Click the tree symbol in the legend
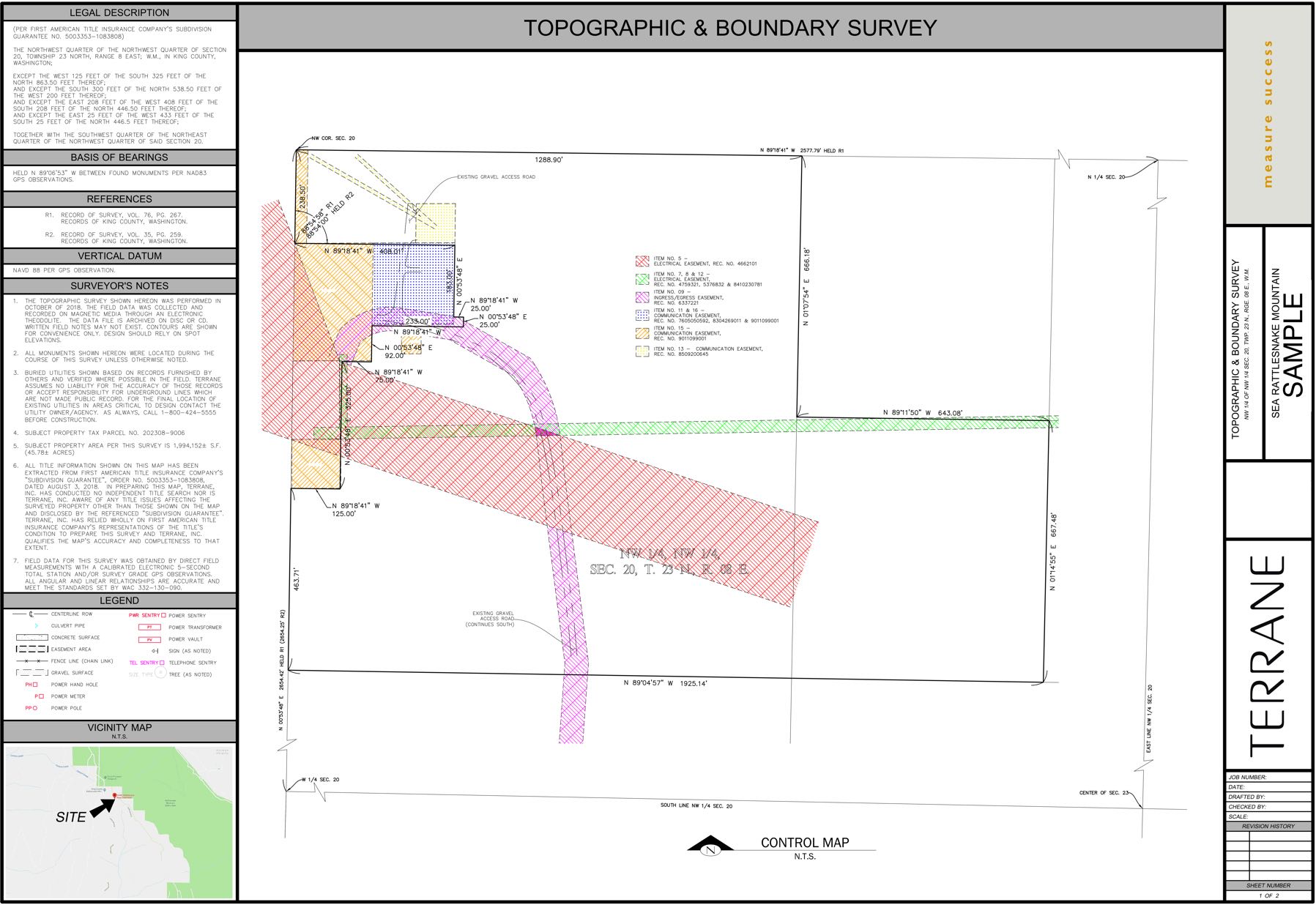This screenshot has width=1316, height=905. (160, 673)
